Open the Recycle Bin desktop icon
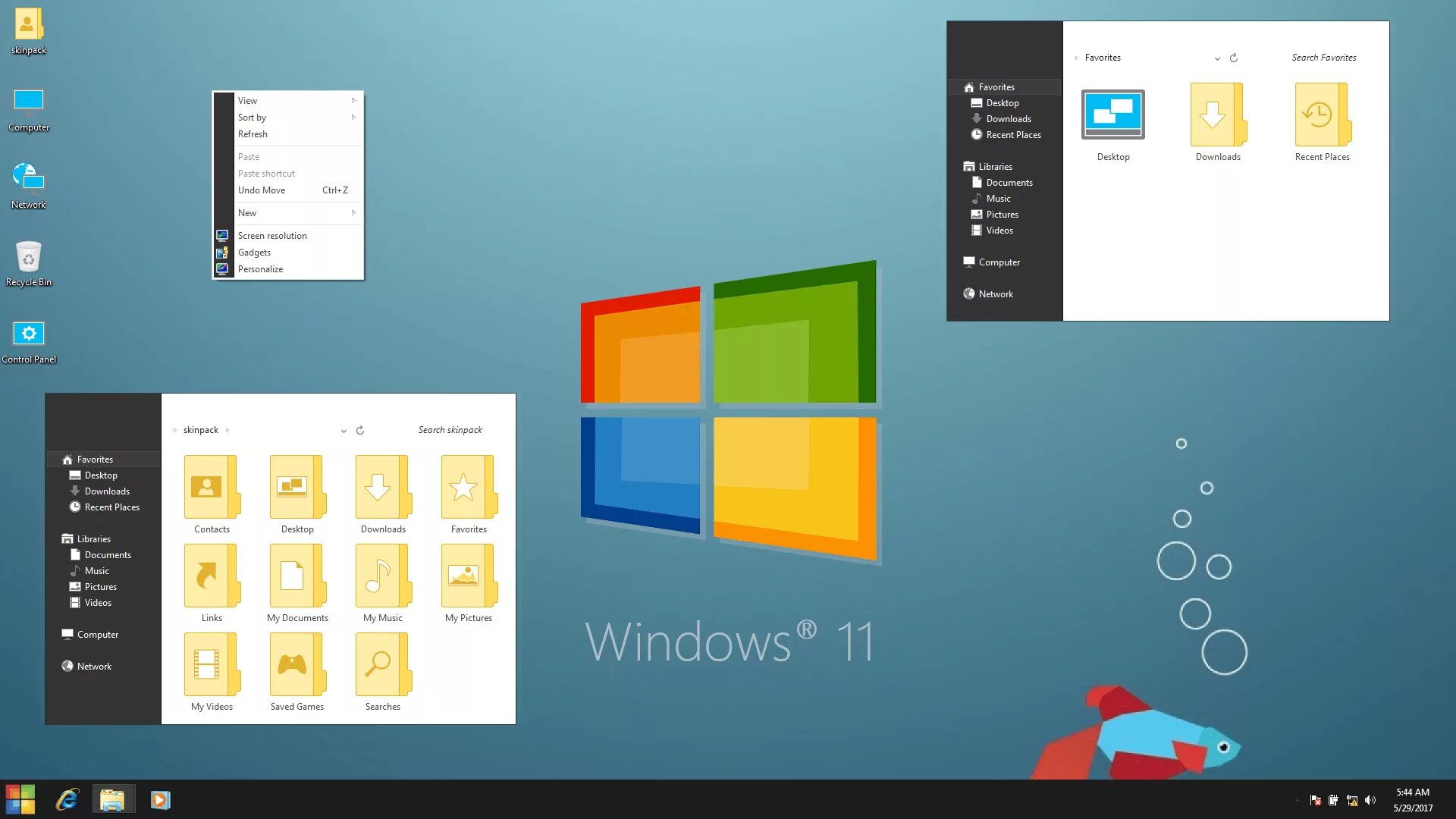Screen dimensions: 1456x819 pyautogui.click(x=28, y=256)
